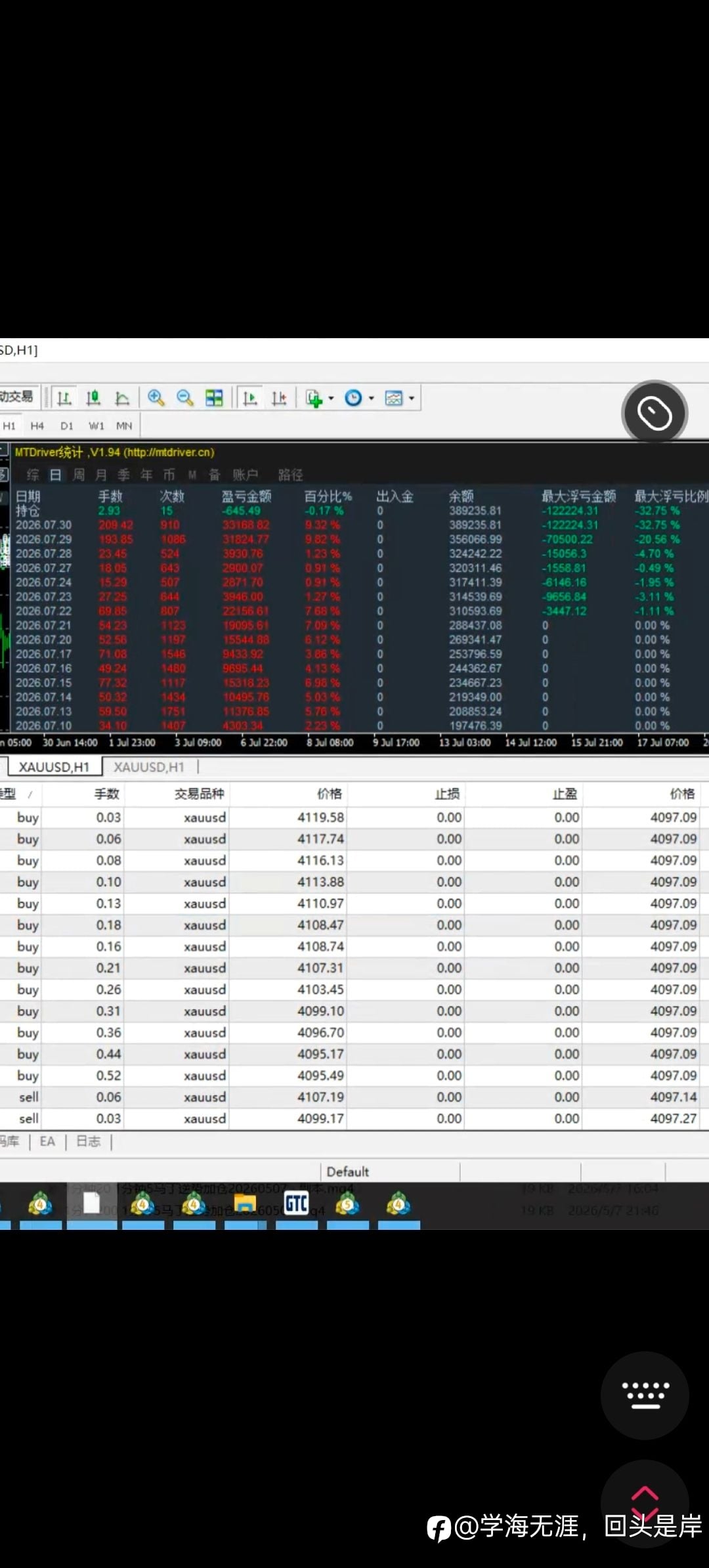The width and height of the screenshot is (709, 1568).
Task: Switch to H1 timeframe
Action: pyautogui.click(x=9, y=425)
